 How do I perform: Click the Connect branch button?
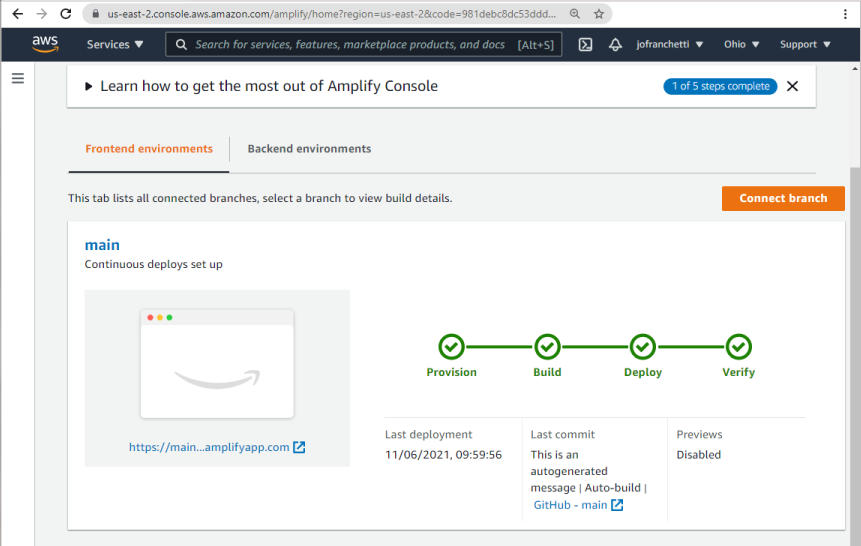click(x=783, y=198)
